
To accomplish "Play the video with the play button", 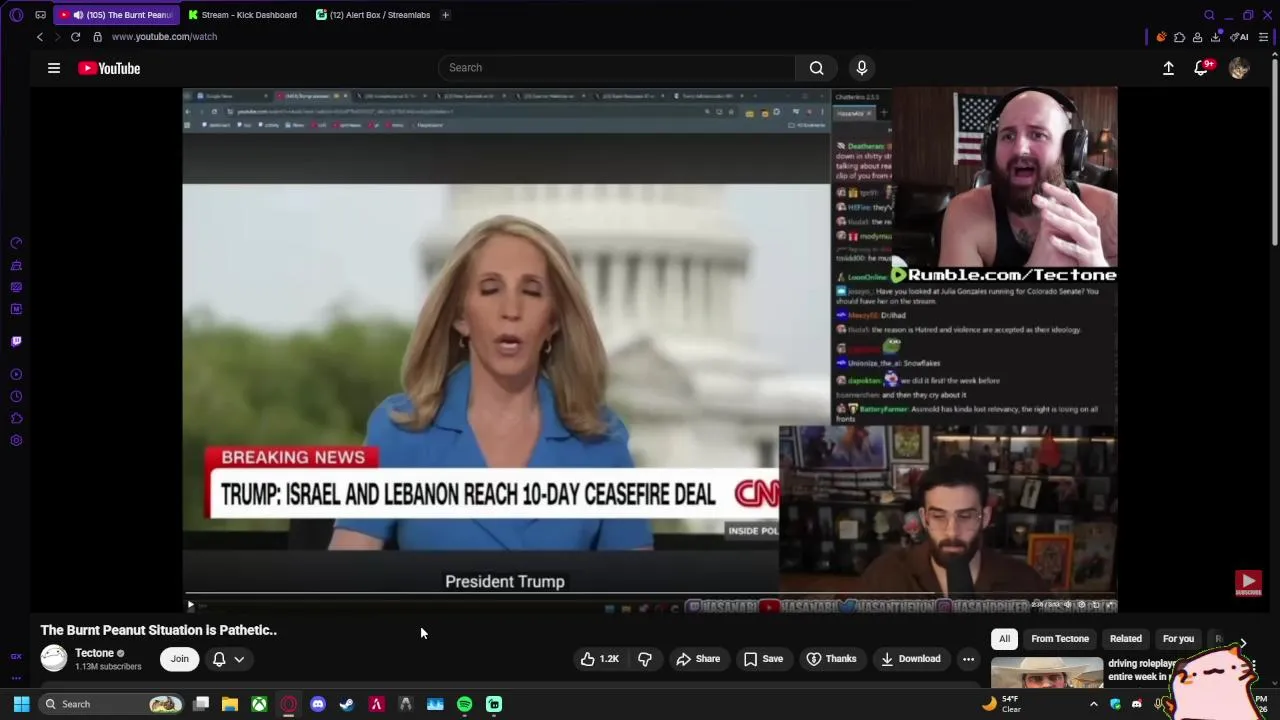I will (x=190, y=605).
